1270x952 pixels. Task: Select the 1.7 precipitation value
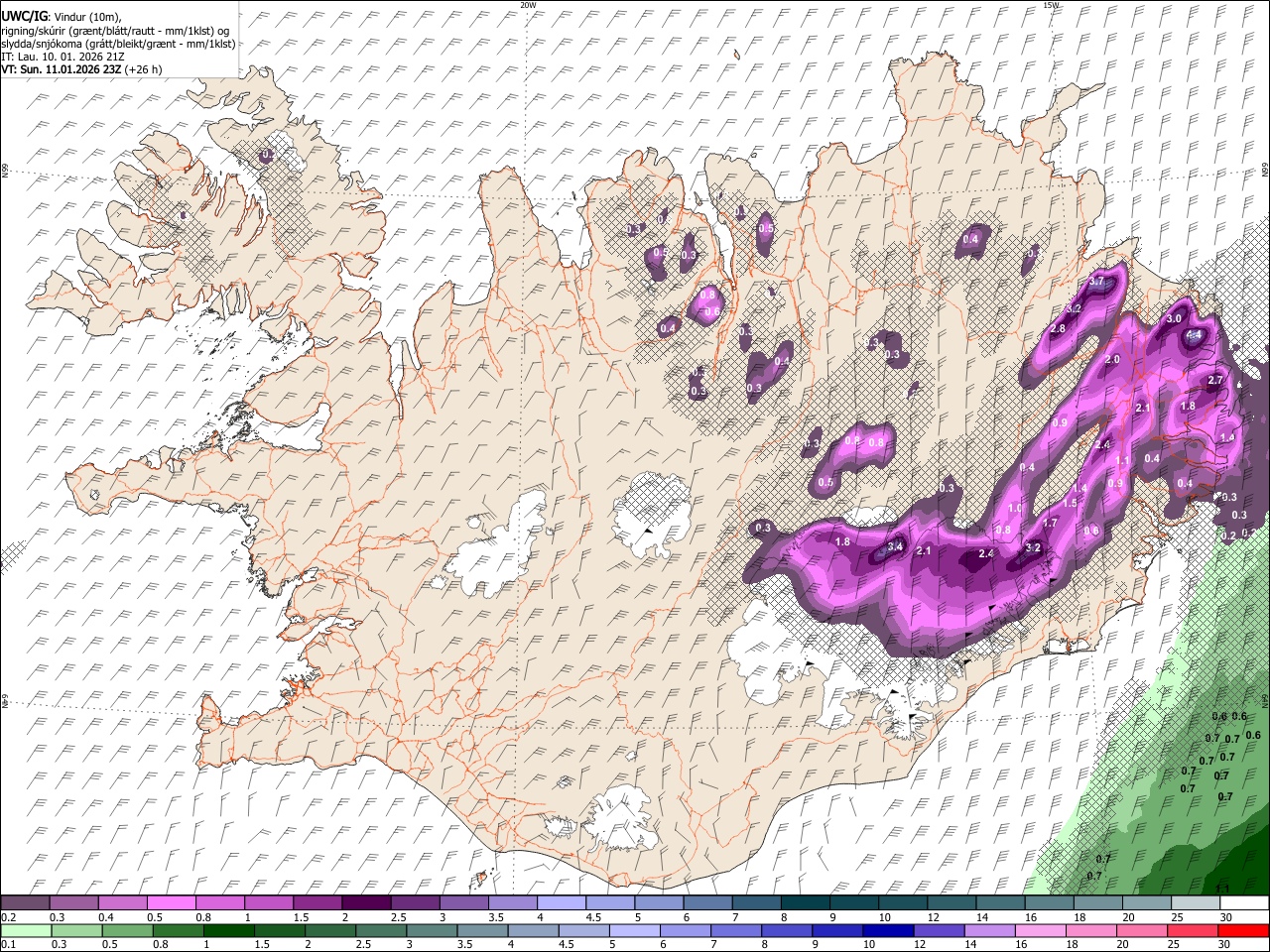pos(1051,523)
